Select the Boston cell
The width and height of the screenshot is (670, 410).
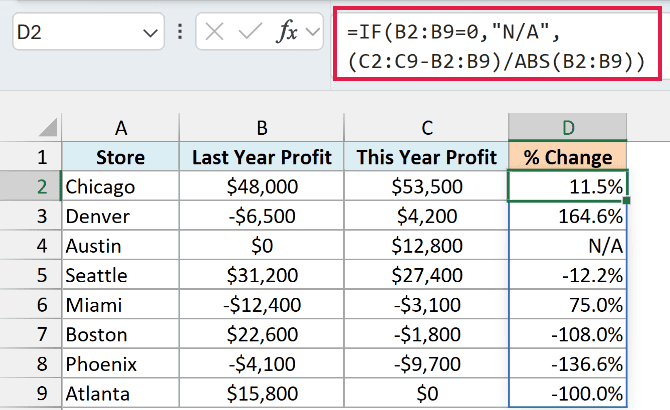(120, 334)
